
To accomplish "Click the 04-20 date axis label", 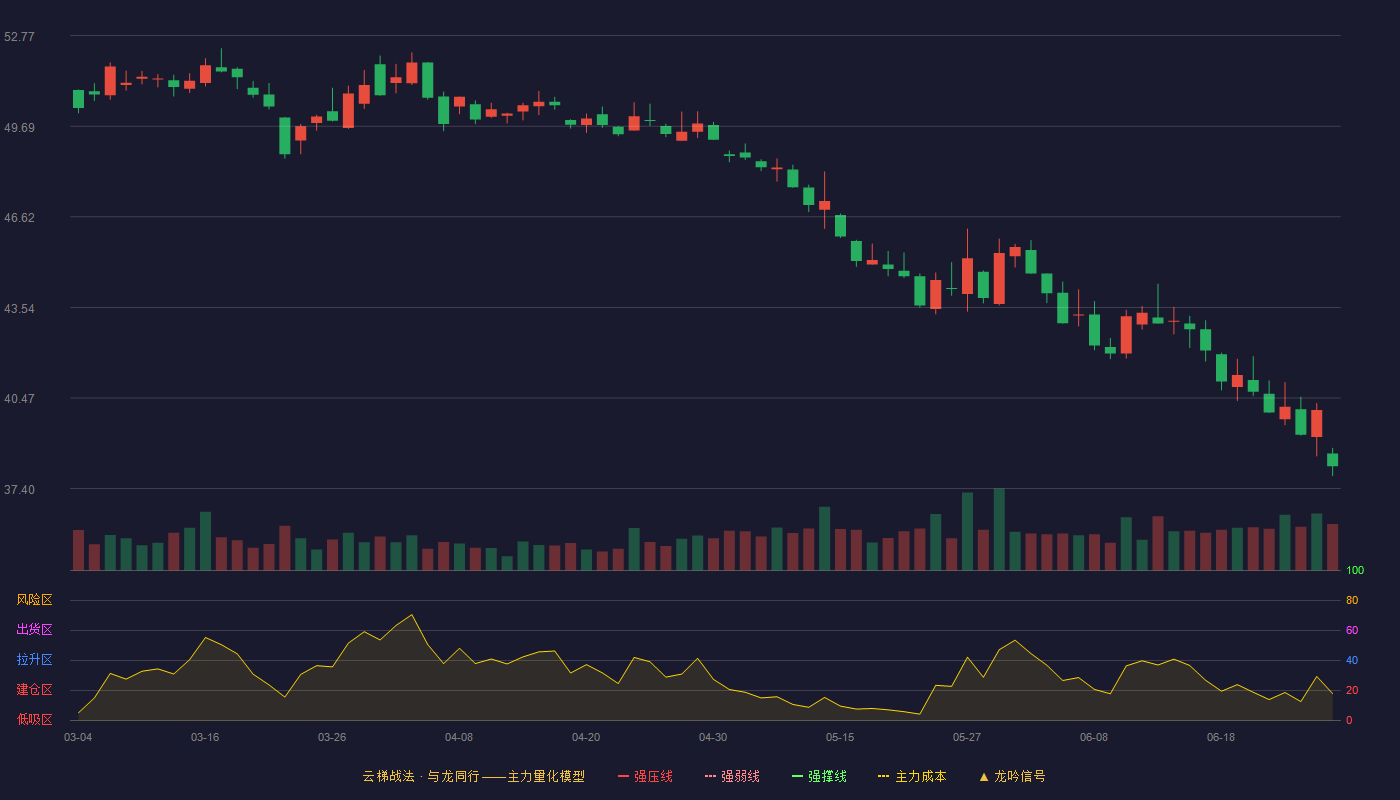I will (x=586, y=737).
